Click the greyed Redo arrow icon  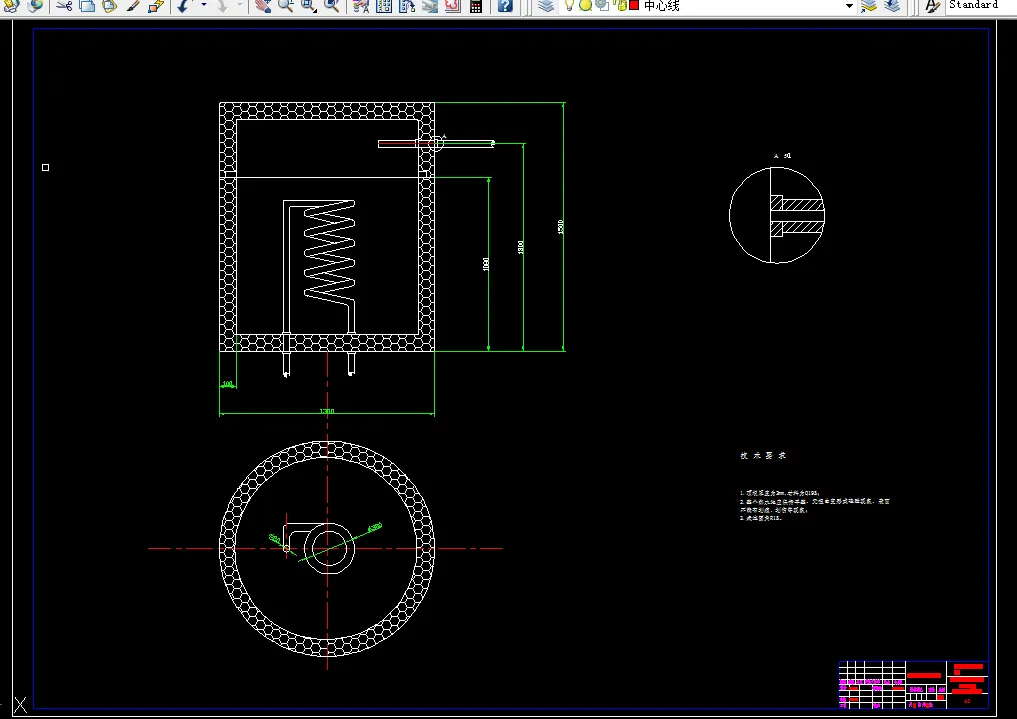pyautogui.click(x=222, y=5)
